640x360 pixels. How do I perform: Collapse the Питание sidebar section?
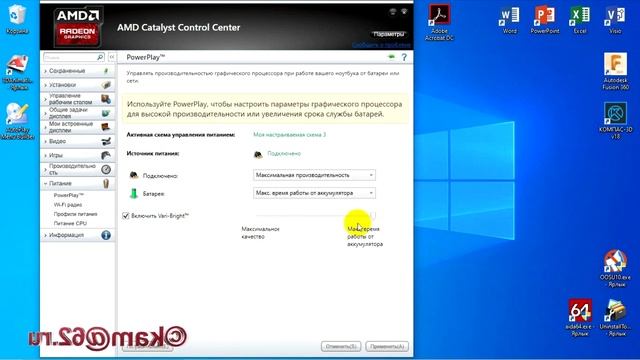tap(78, 184)
